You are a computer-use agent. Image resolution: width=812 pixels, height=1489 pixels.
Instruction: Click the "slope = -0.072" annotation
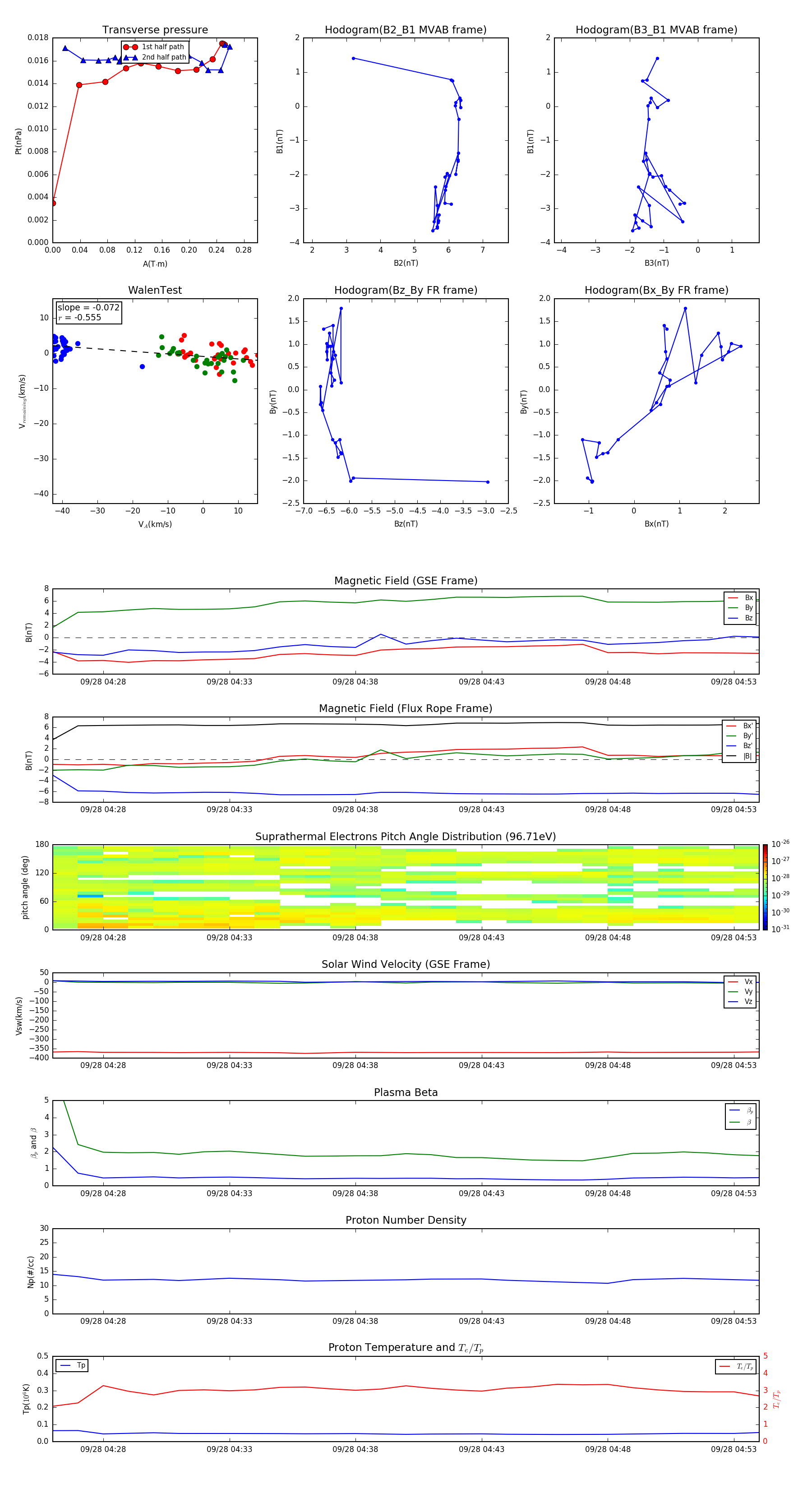click(88, 308)
